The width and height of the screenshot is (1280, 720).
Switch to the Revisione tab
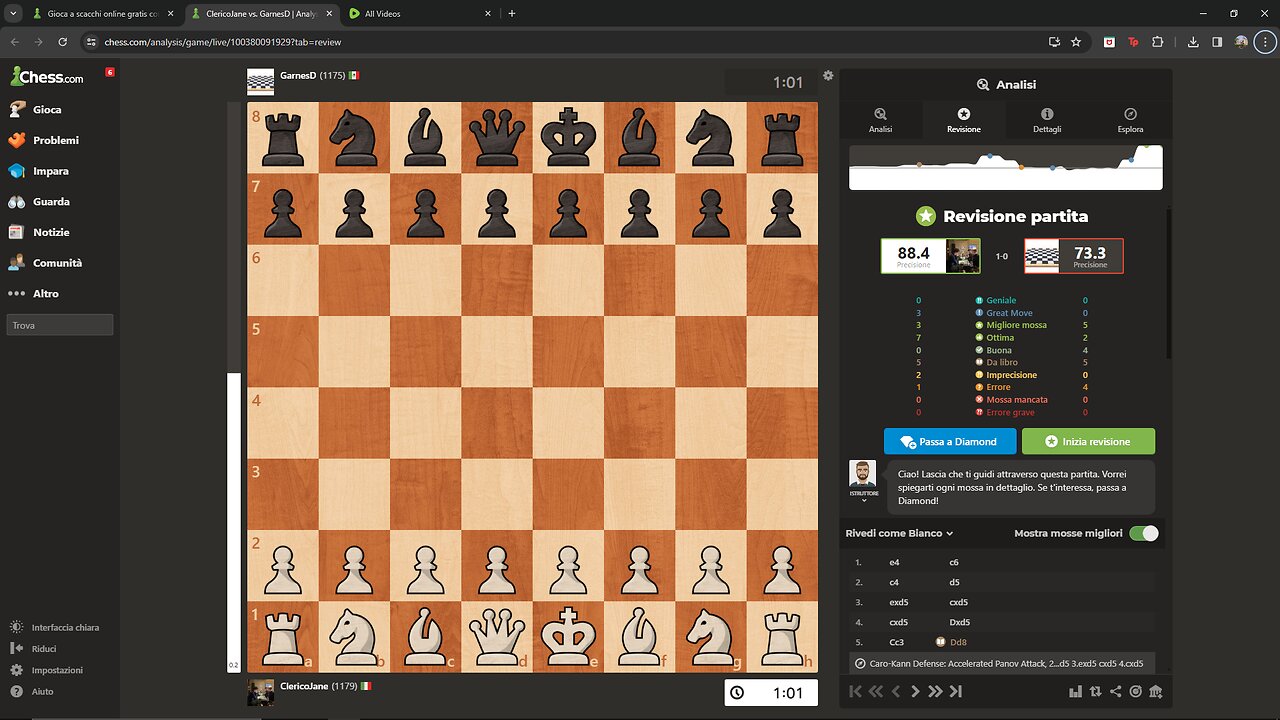[x=964, y=121]
